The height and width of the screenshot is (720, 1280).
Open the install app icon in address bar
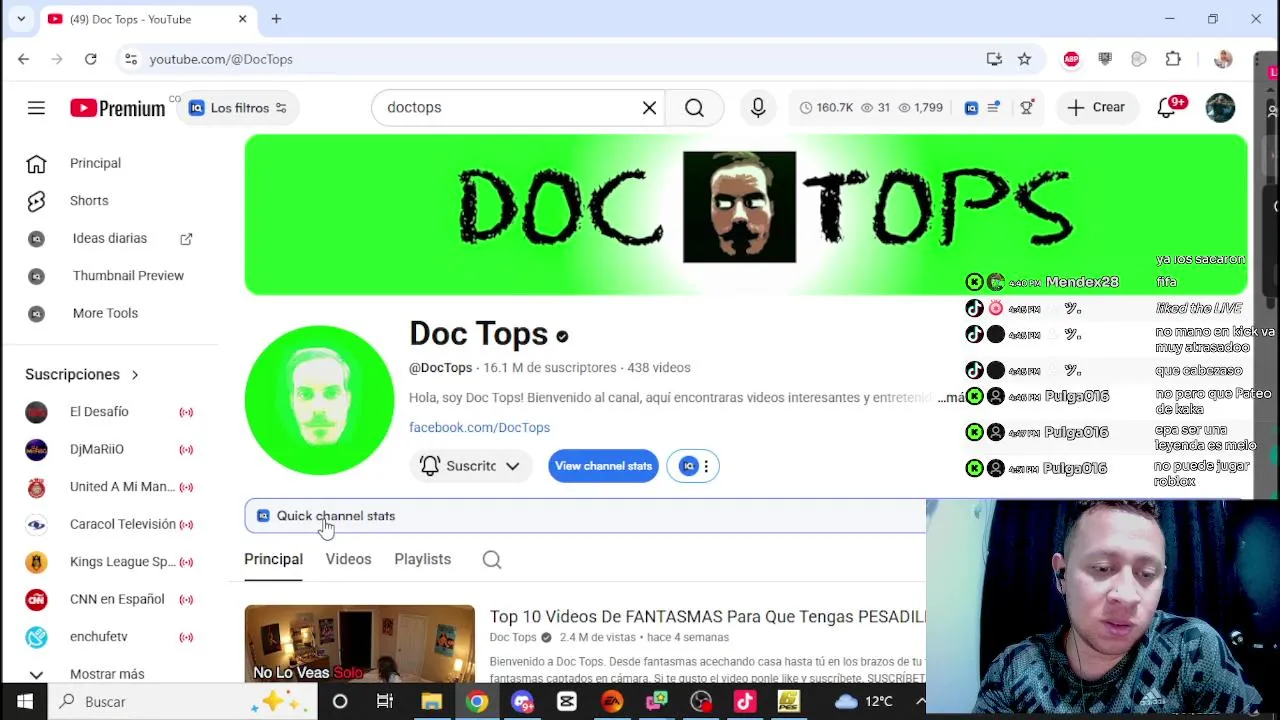(994, 59)
